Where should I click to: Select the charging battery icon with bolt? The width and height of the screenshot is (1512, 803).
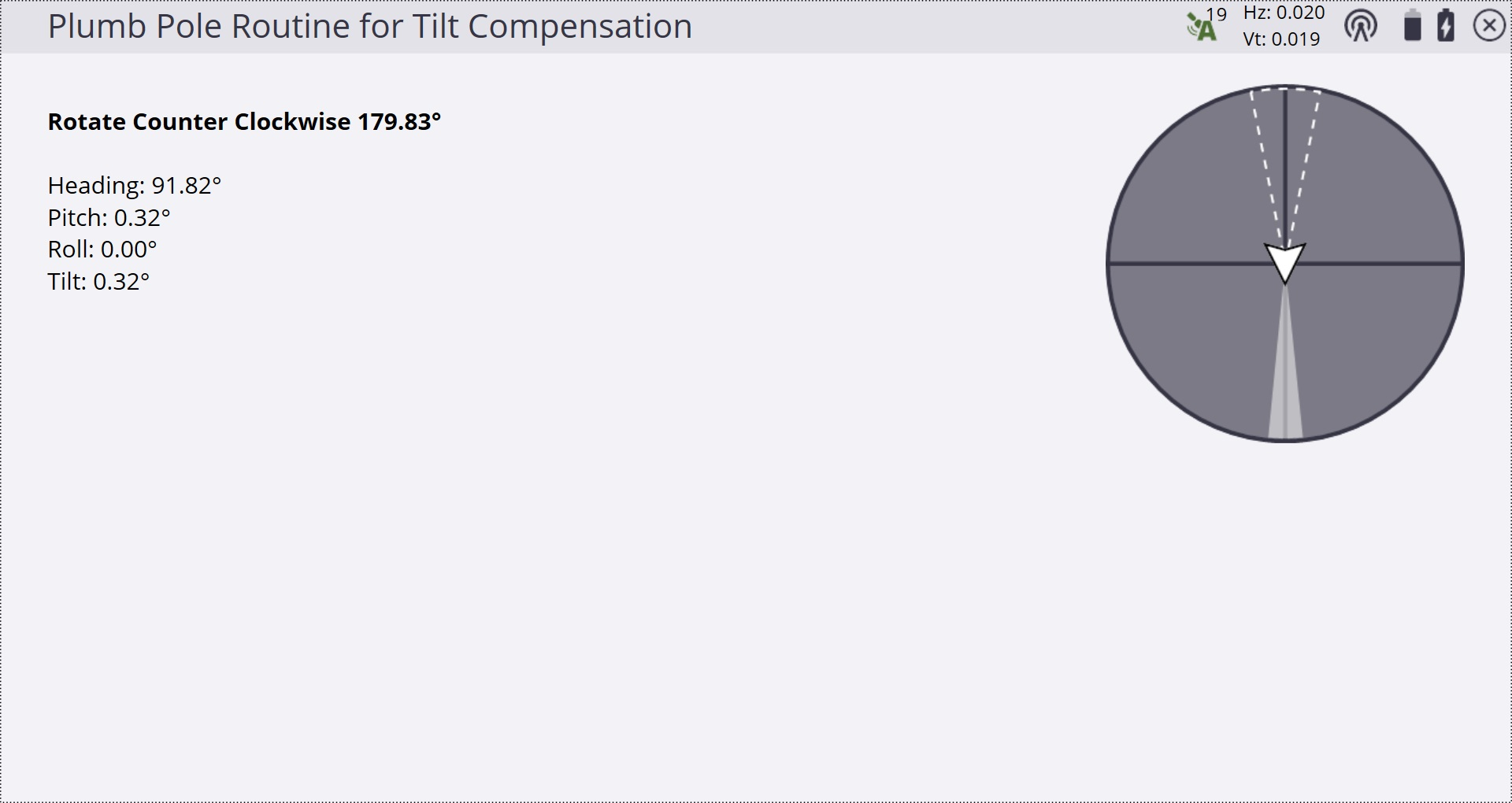tap(1446, 25)
